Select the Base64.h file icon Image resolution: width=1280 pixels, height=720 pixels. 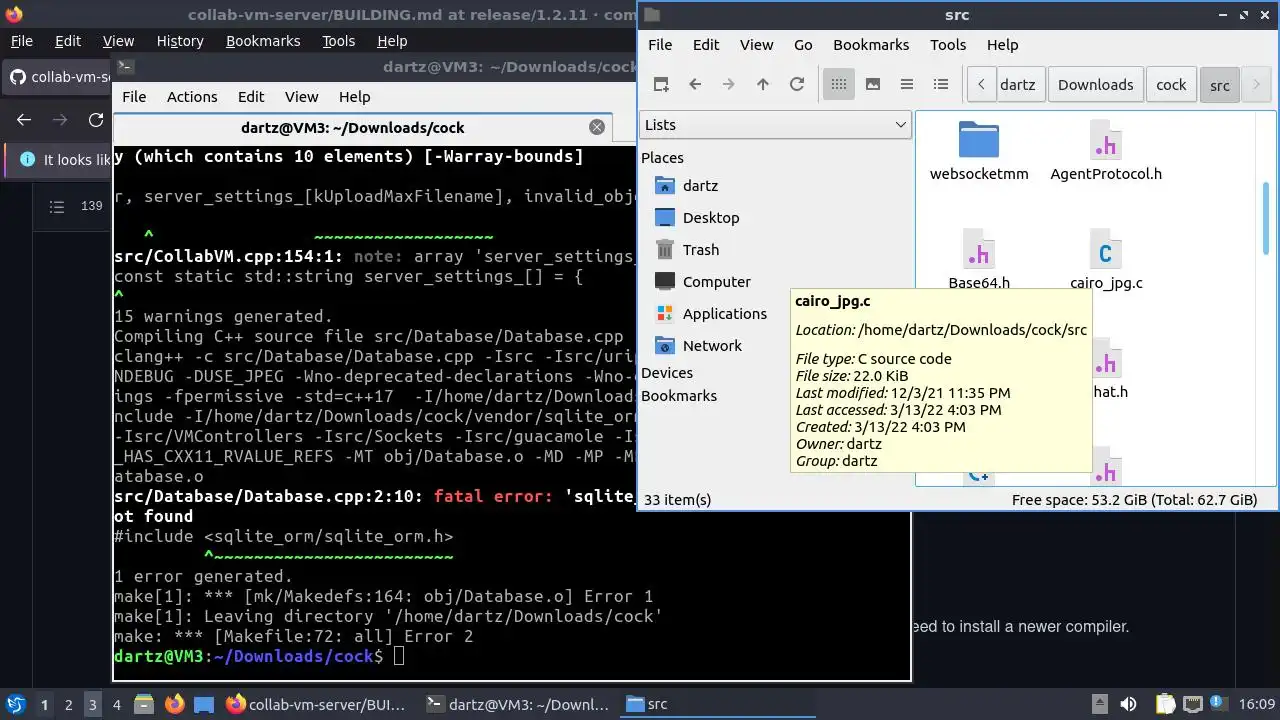tap(979, 249)
